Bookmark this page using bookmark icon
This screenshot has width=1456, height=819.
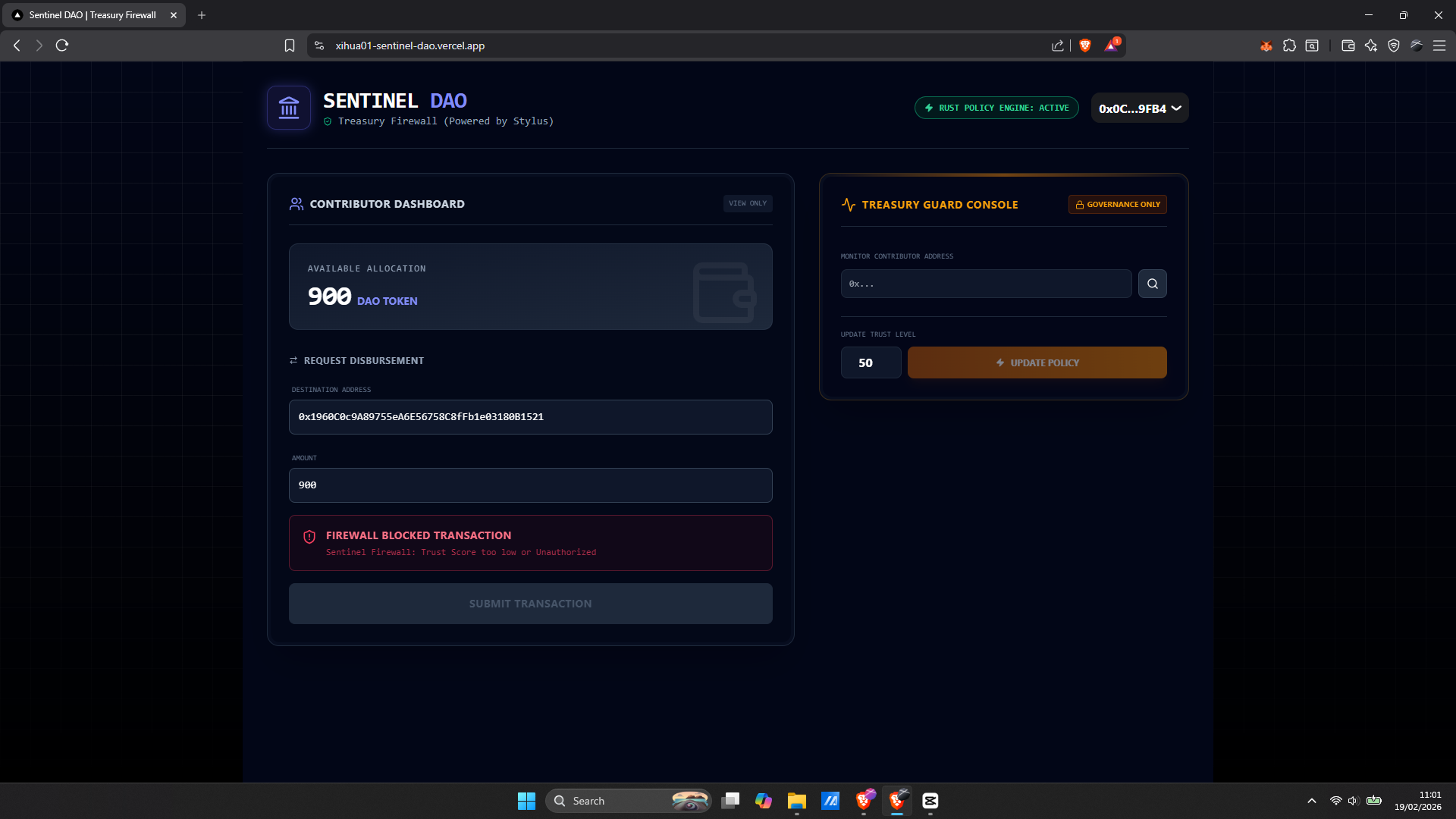click(x=289, y=45)
